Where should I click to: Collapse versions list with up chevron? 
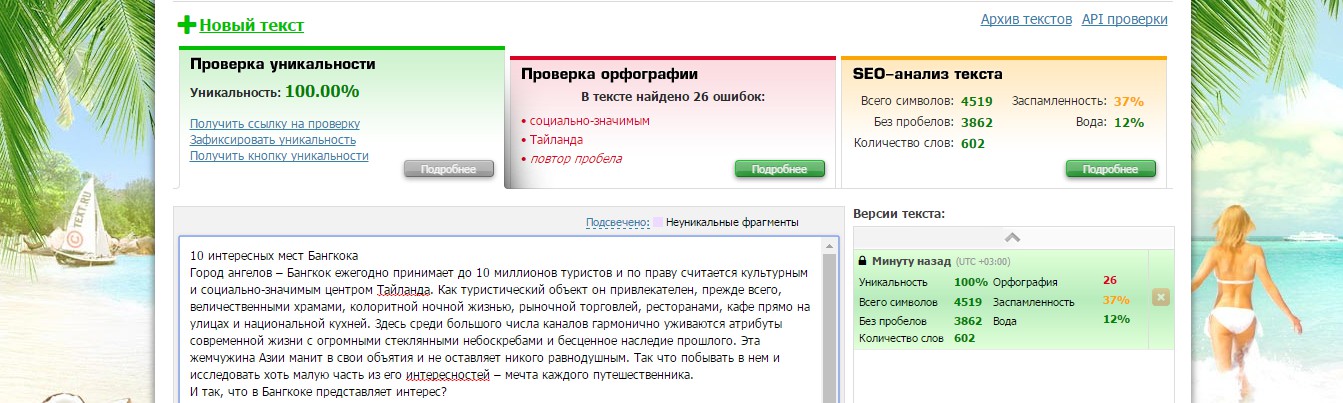(1011, 238)
